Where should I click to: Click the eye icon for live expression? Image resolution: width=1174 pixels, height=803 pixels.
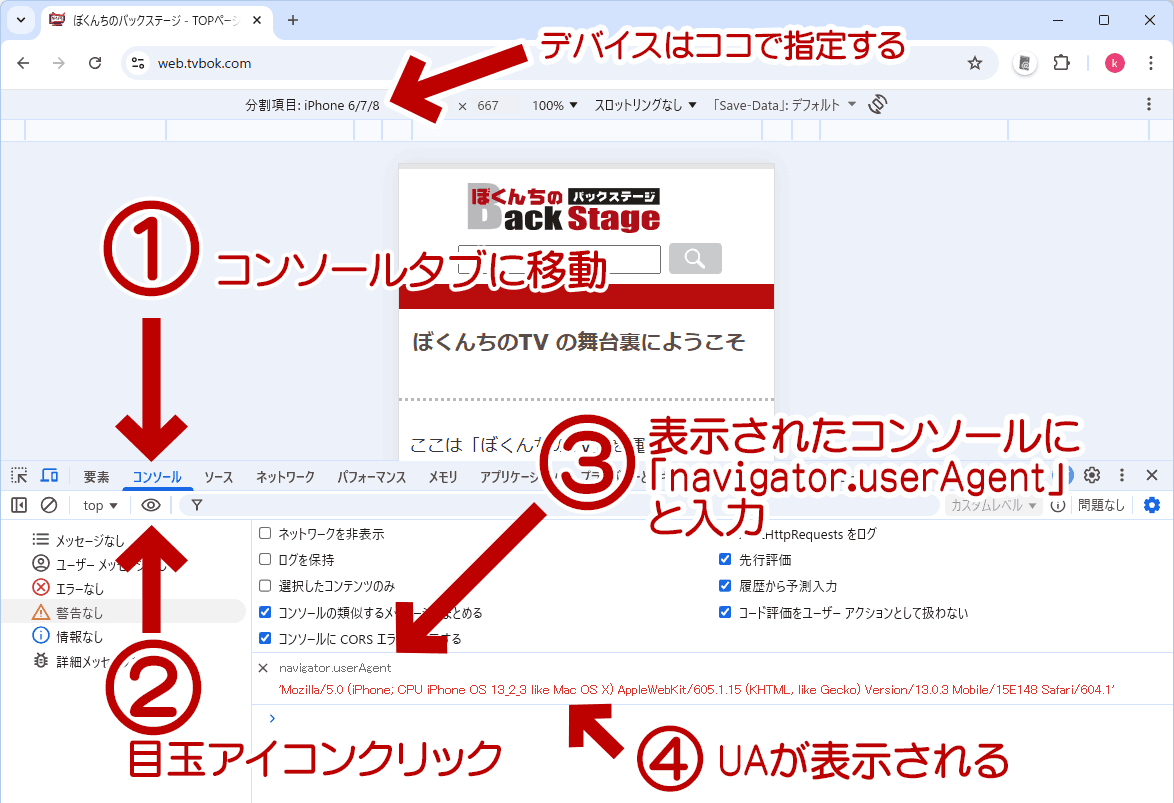pos(151,506)
